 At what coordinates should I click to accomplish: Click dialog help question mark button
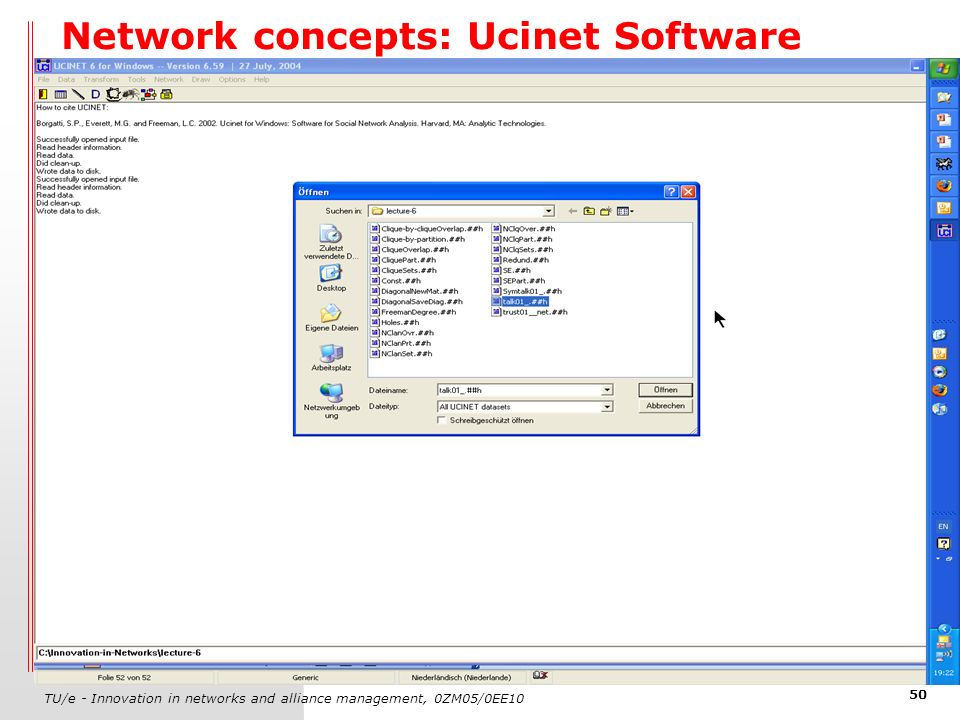(x=671, y=192)
